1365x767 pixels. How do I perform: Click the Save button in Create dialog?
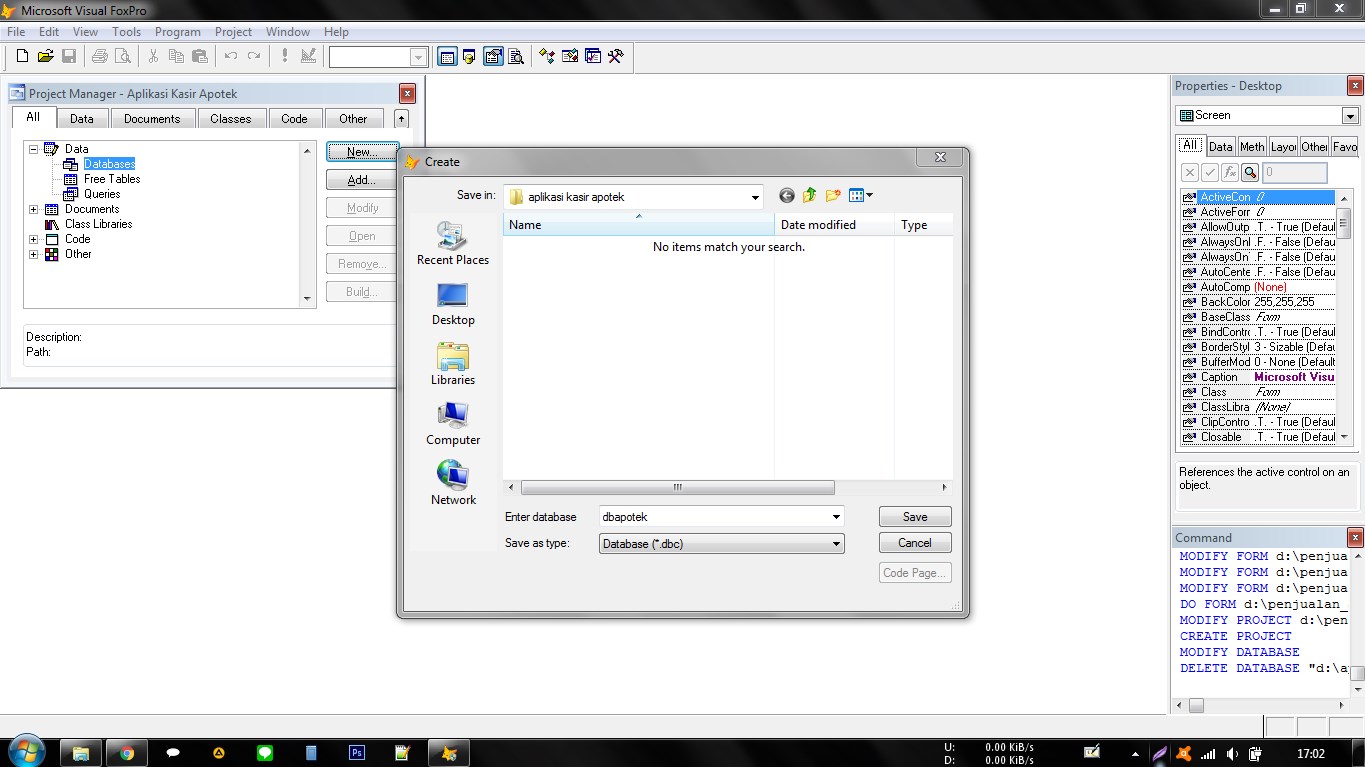(915, 517)
